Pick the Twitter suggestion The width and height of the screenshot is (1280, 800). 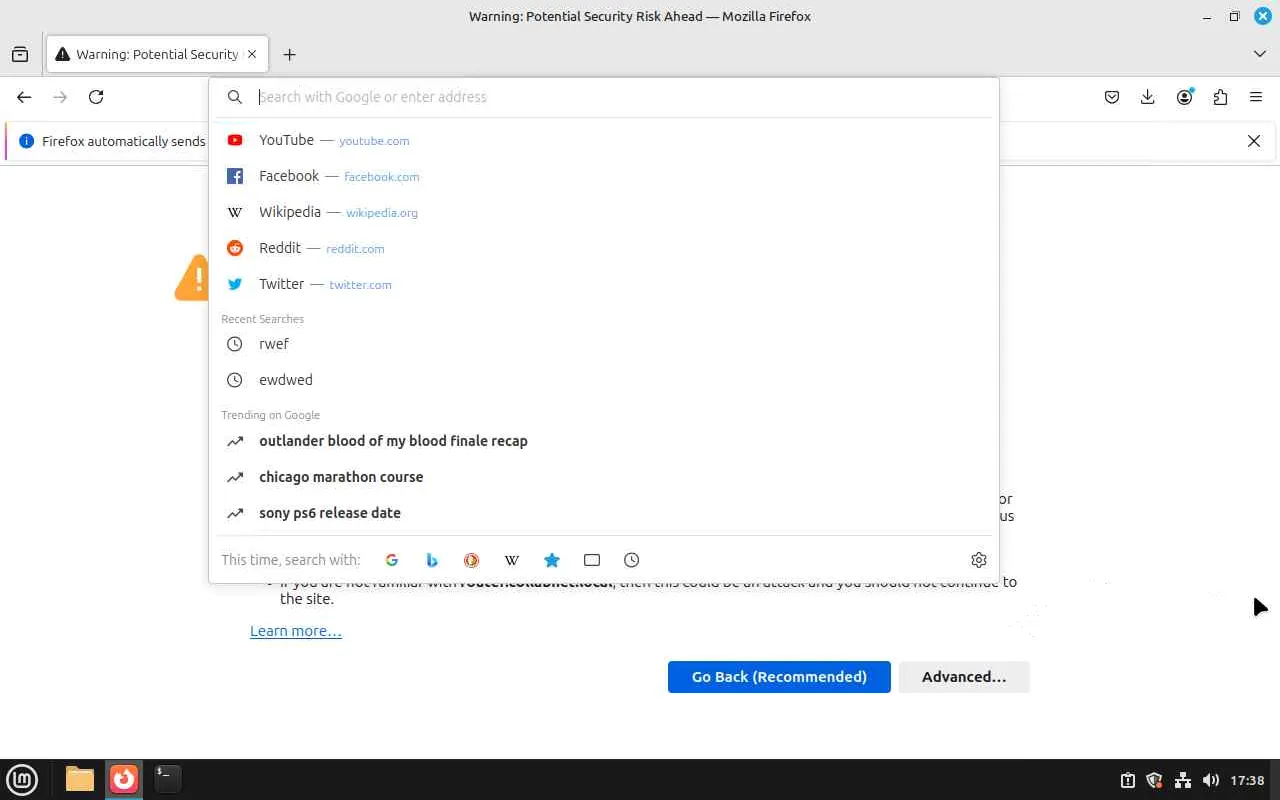pos(604,284)
